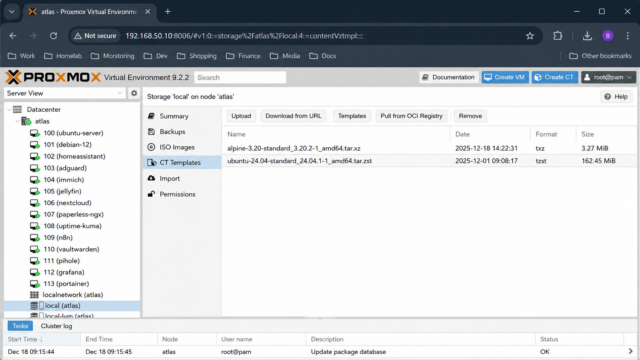Viewport: 640px width, 360px height.
Task: Click Pull from OCI Registry
Action: pos(411,116)
